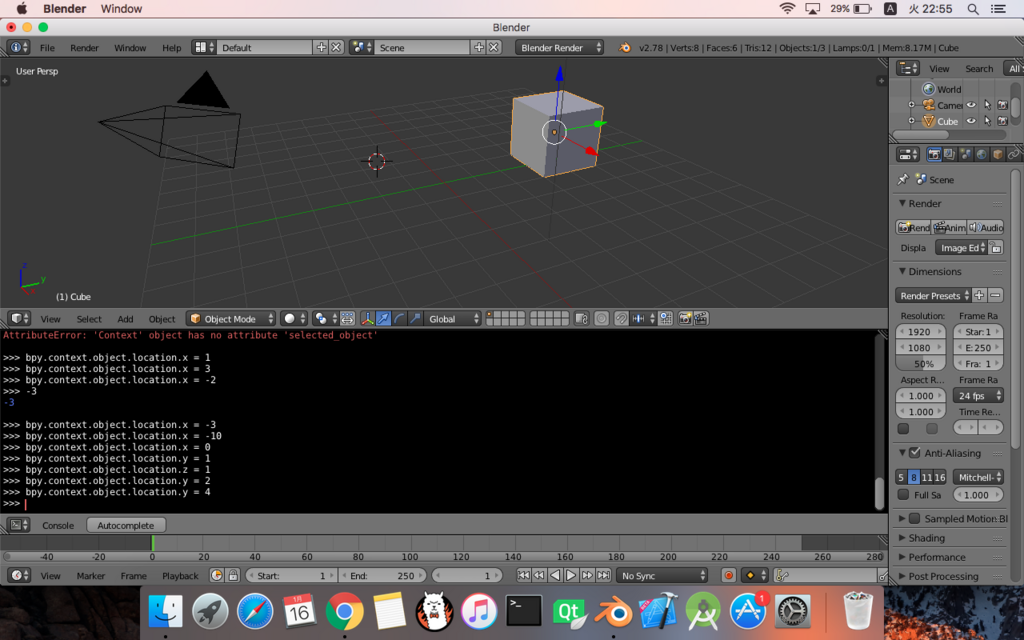Open the 24 fps frame rate dropdown
This screenshot has width=1024, height=640.
pos(978,396)
